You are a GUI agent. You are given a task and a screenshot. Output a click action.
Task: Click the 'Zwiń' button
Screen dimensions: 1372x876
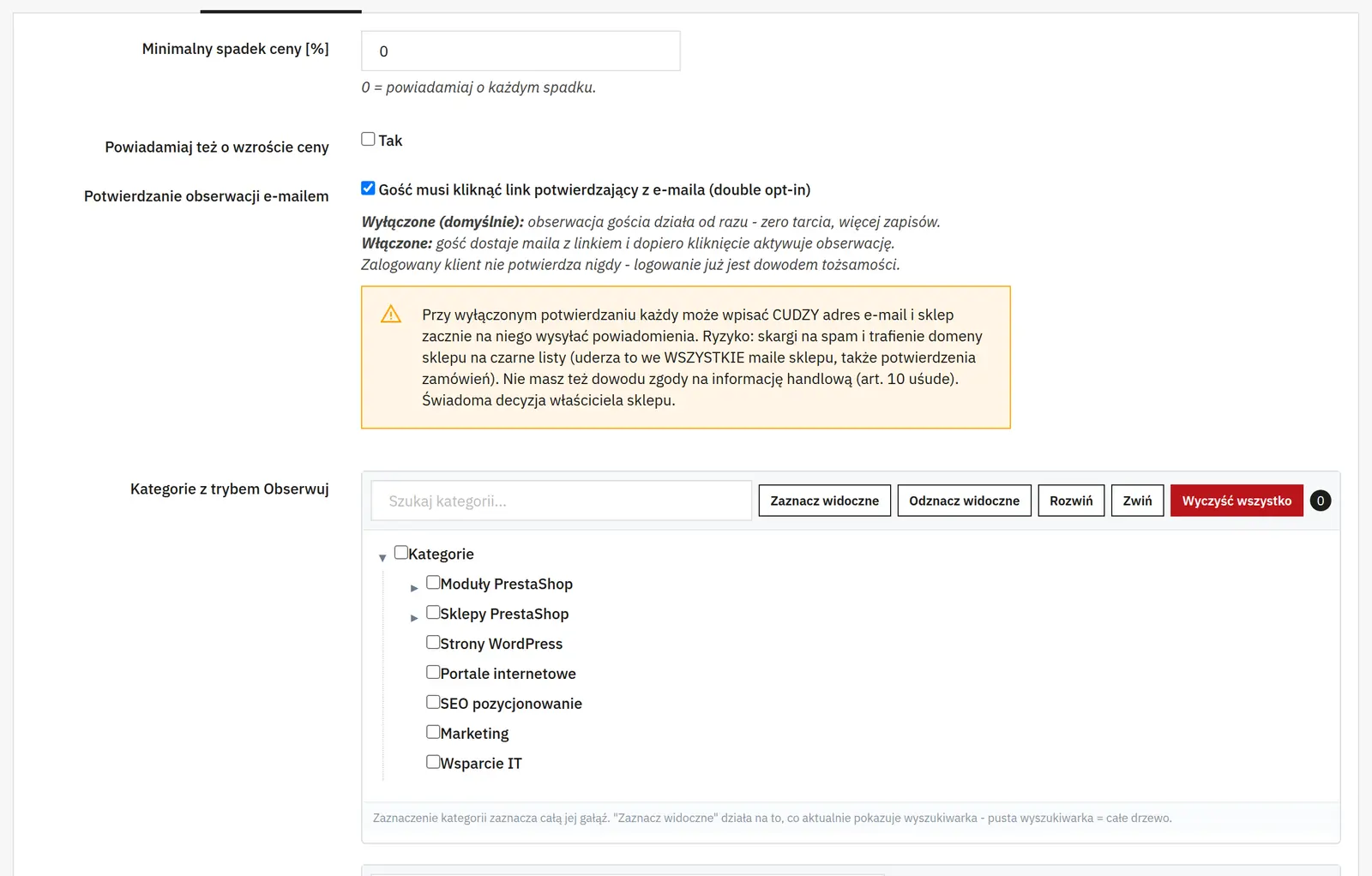(1138, 501)
